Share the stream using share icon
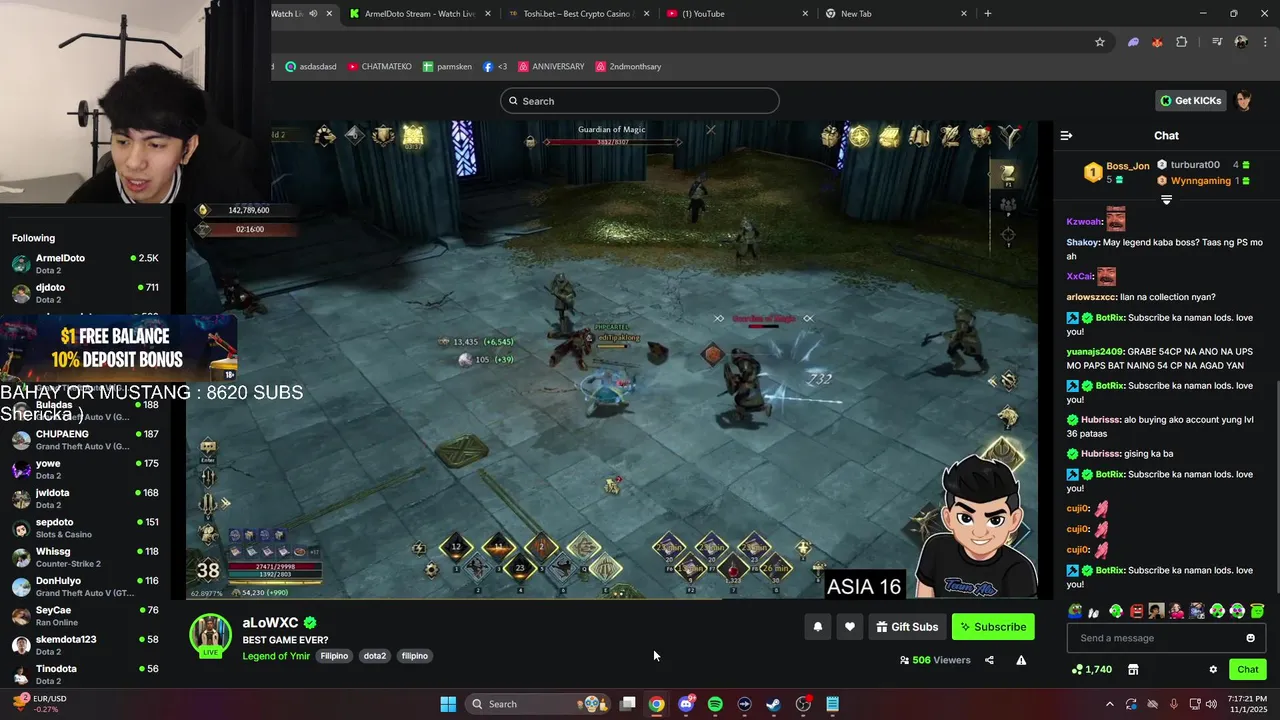 (989, 660)
